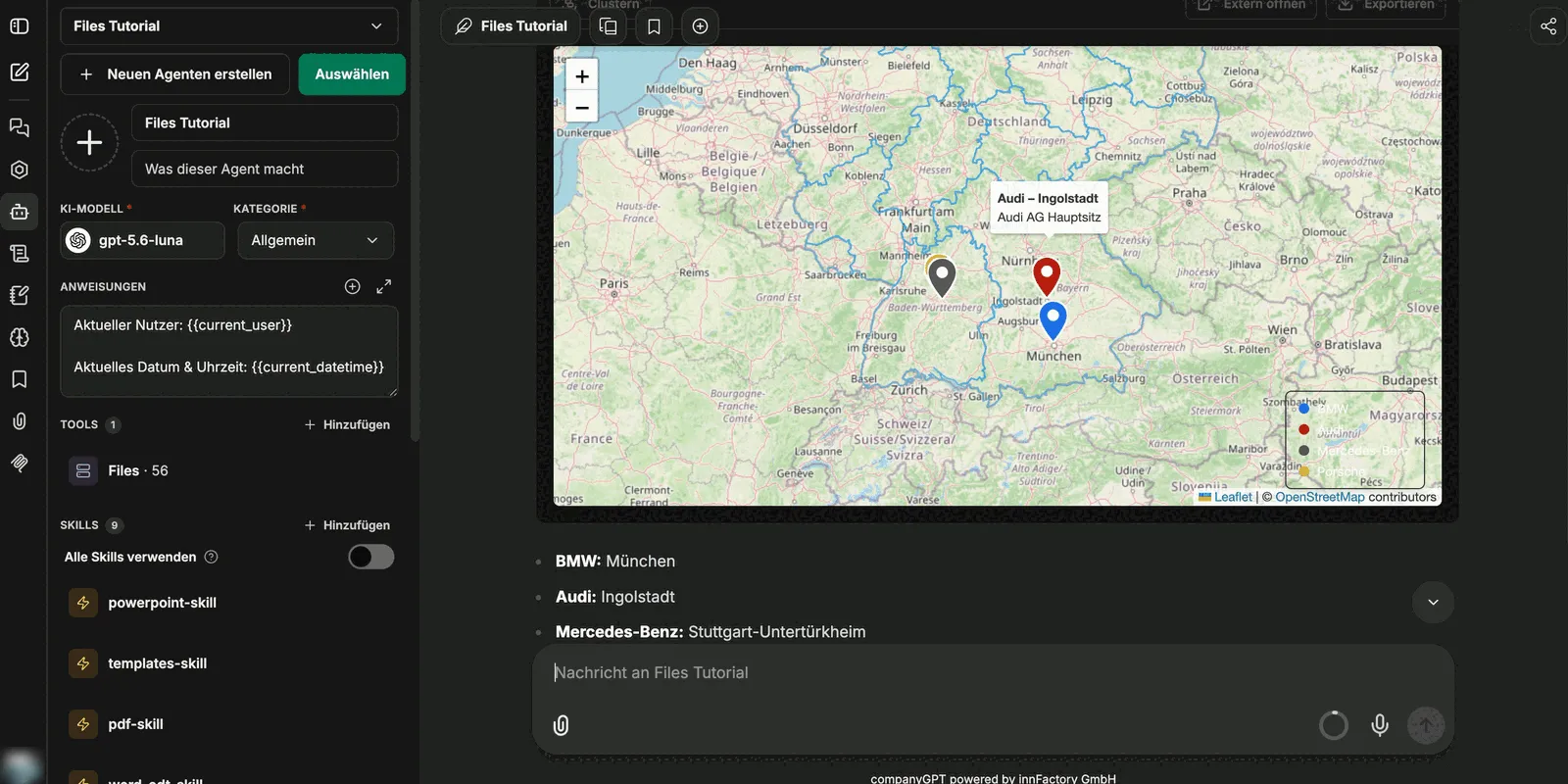
Task: Zoom in the map with plus button
Action: [582, 75]
